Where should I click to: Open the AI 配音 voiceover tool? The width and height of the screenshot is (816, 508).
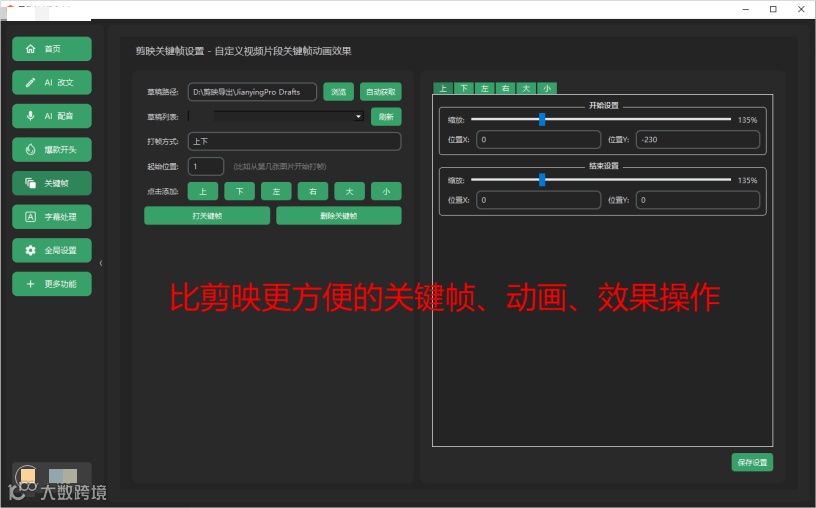point(52,116)
